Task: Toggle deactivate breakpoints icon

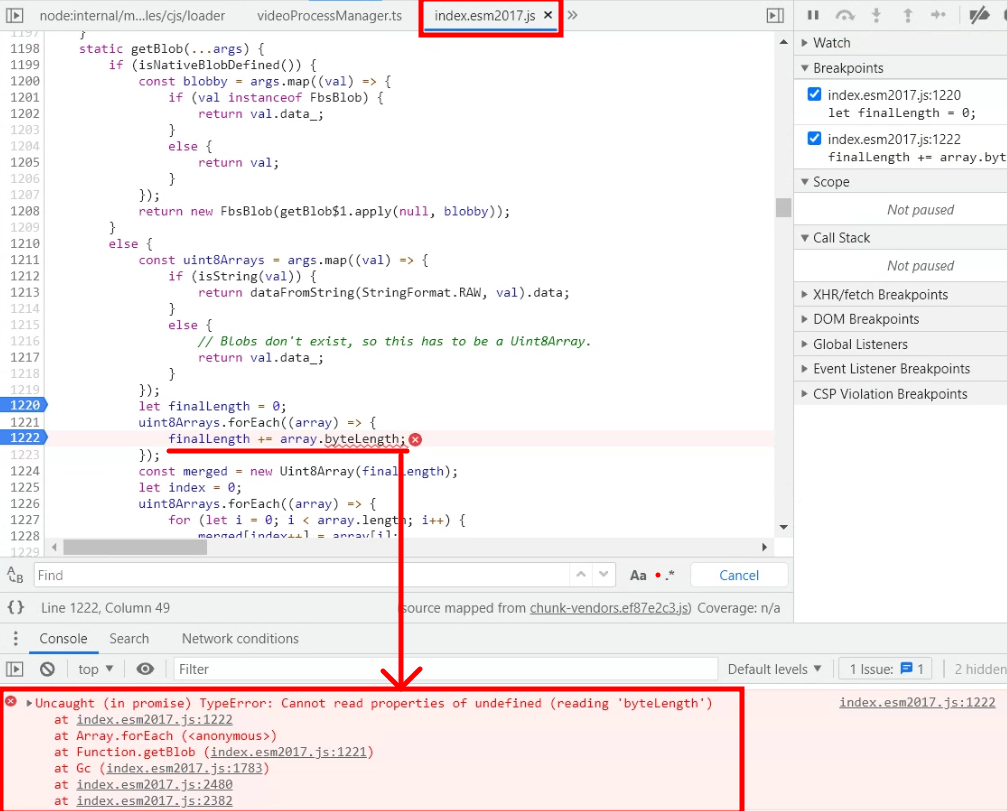Action: coord(979,15)
